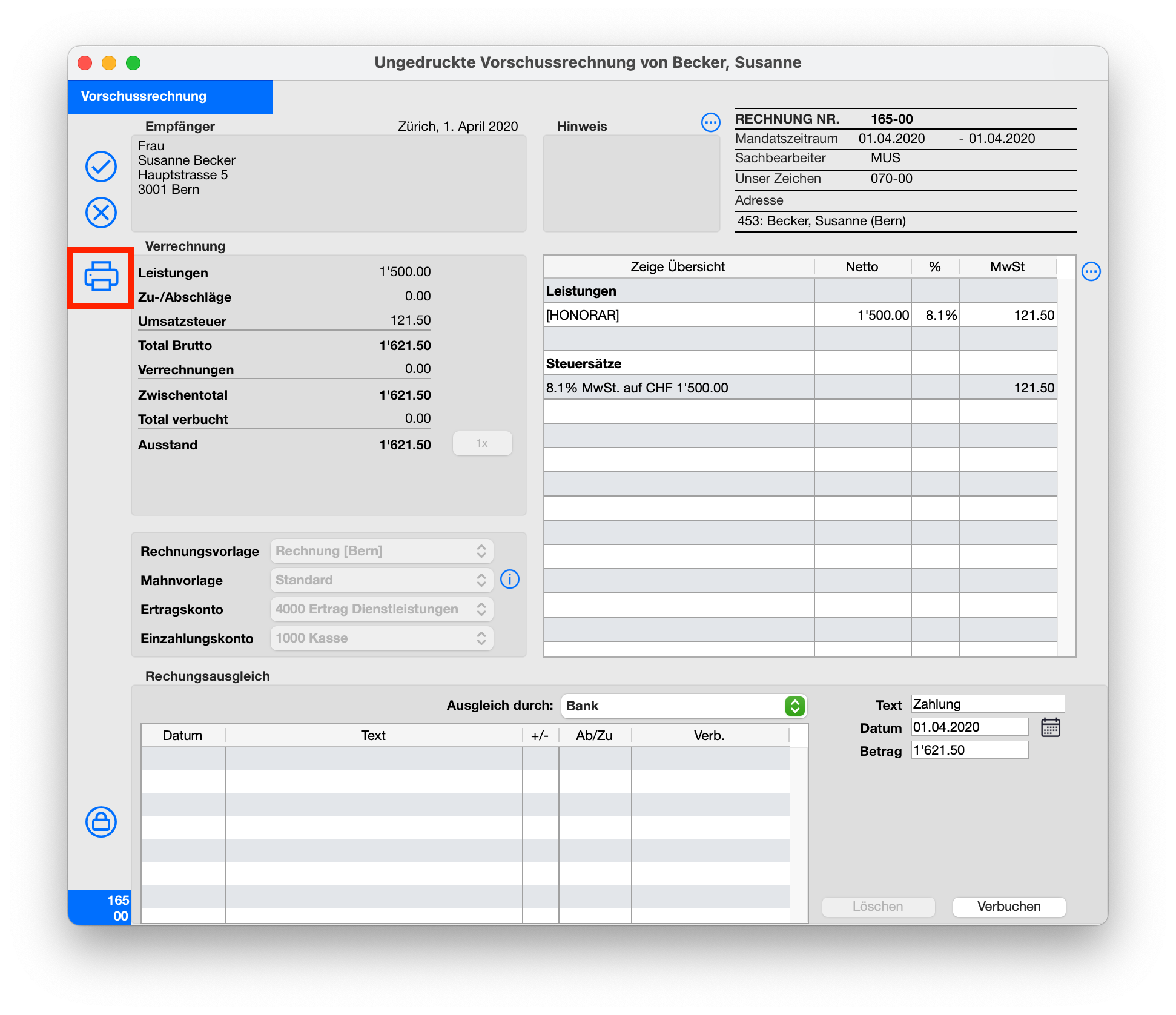Open the Rechnungsvorlage dropdown
Screen dimensions: 1176x1015
(x=382, y=551)
